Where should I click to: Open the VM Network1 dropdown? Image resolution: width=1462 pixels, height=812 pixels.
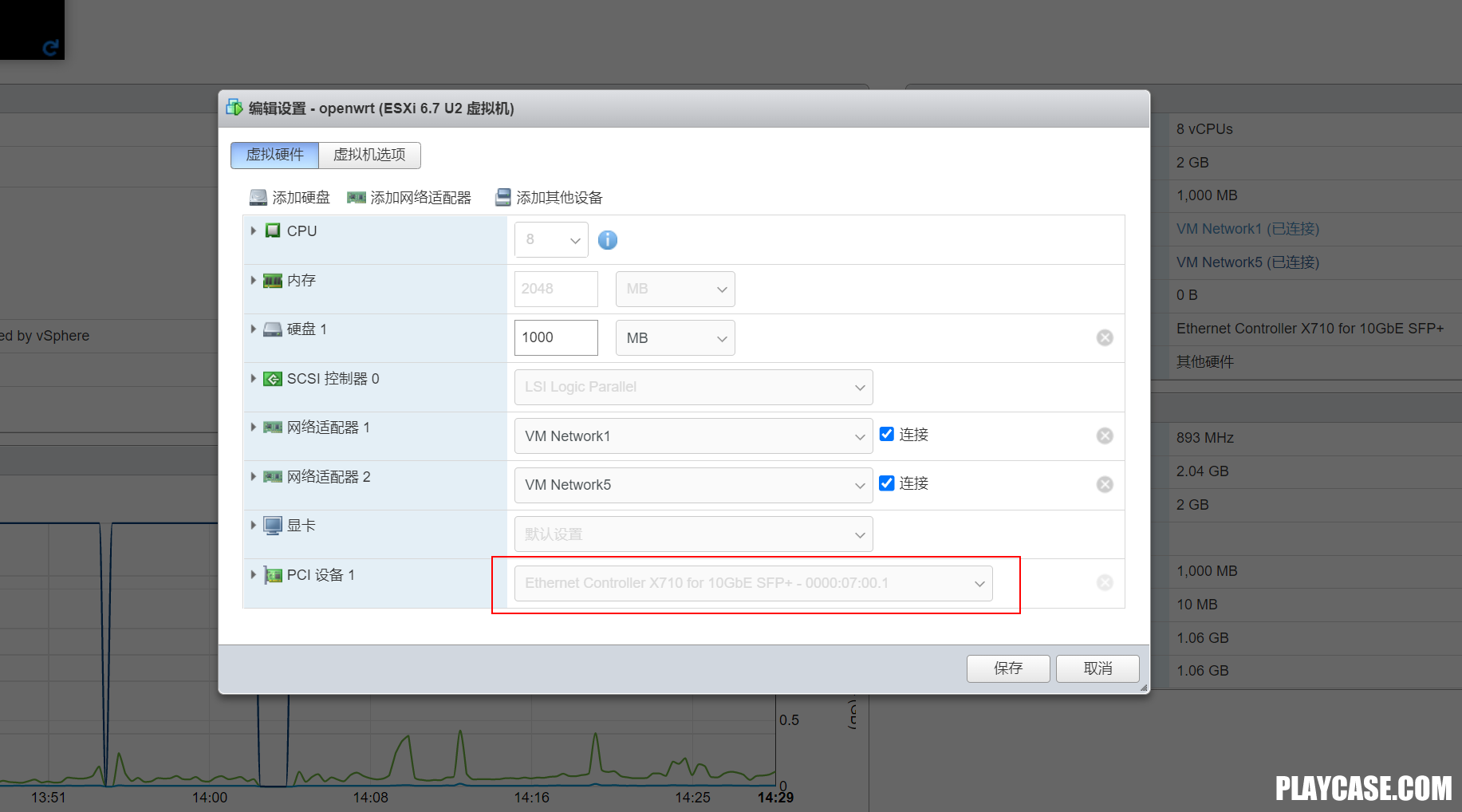[x=693, y=436]
